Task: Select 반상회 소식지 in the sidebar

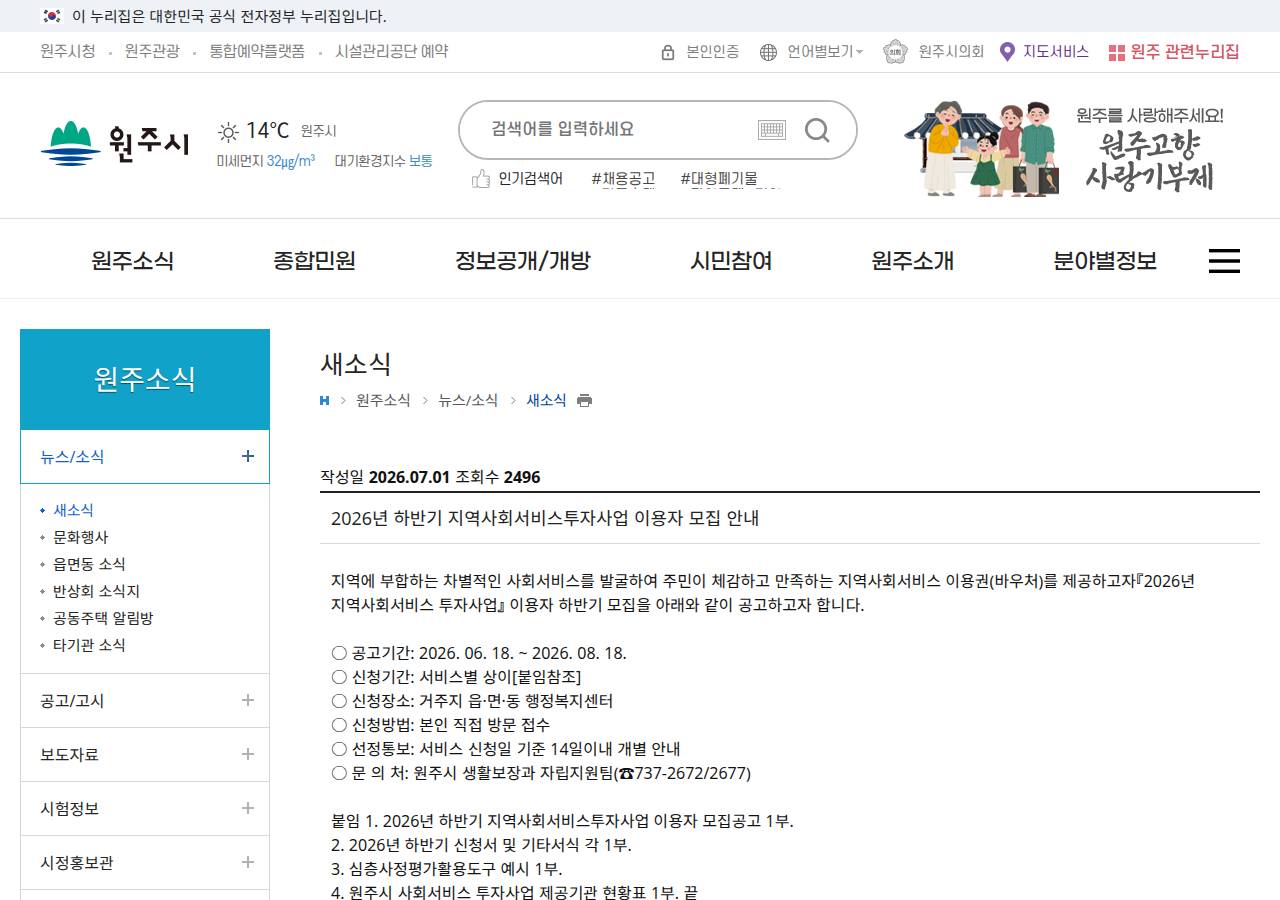Action: [96, 591]
